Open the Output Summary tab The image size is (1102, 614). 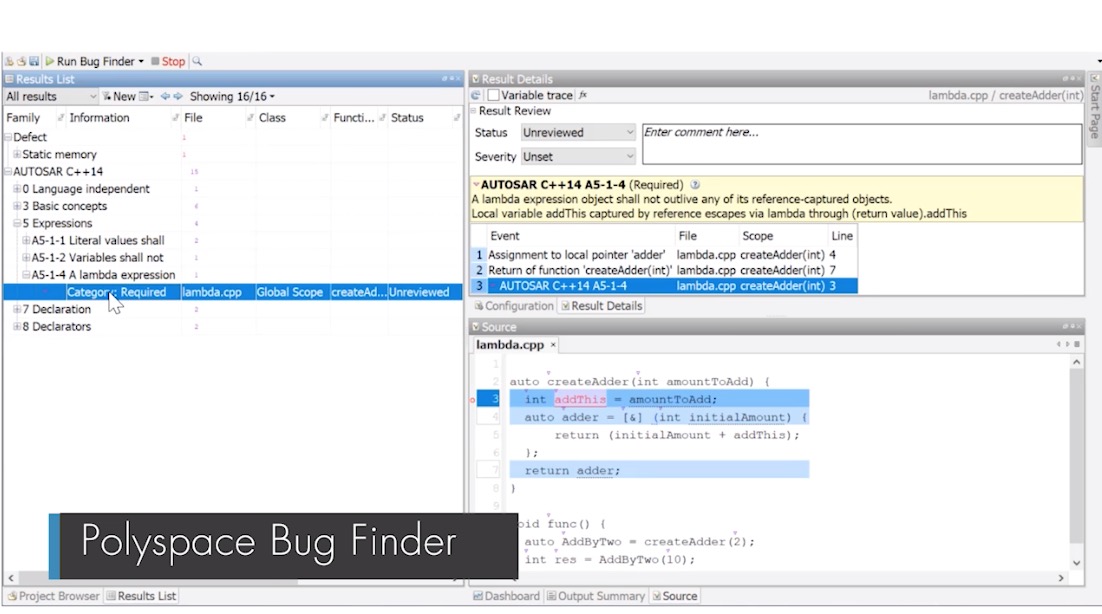point(596,596)
